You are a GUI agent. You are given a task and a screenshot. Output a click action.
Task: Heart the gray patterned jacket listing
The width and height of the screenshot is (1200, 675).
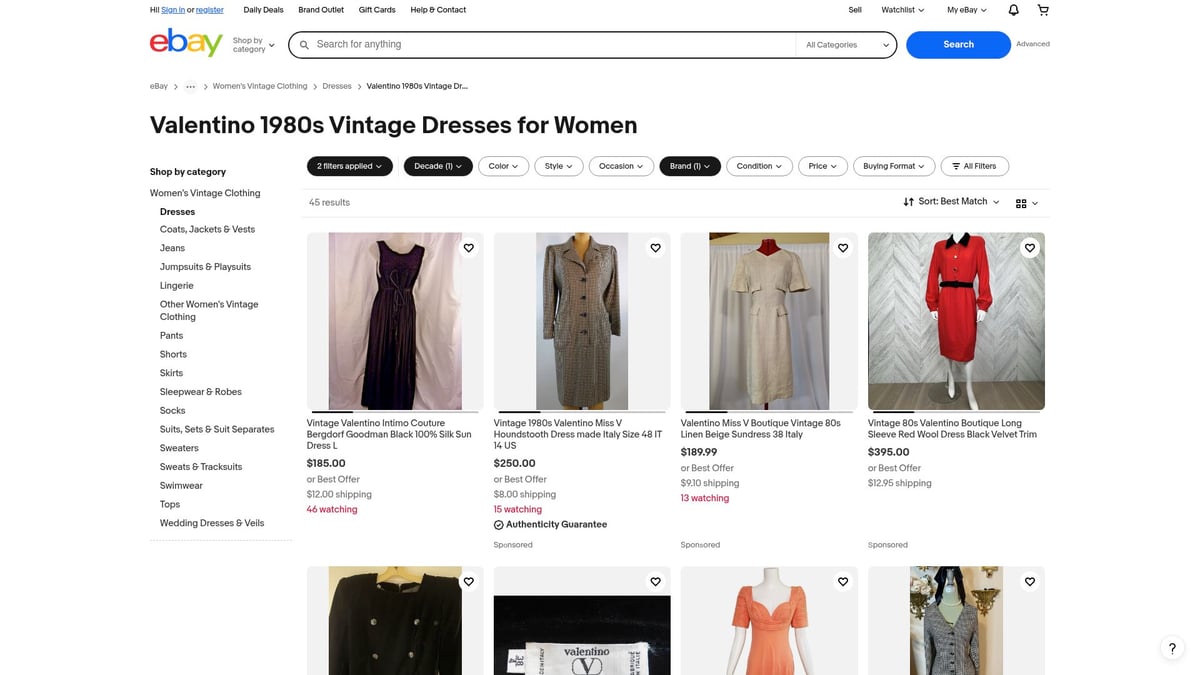tap(1029, 581)
